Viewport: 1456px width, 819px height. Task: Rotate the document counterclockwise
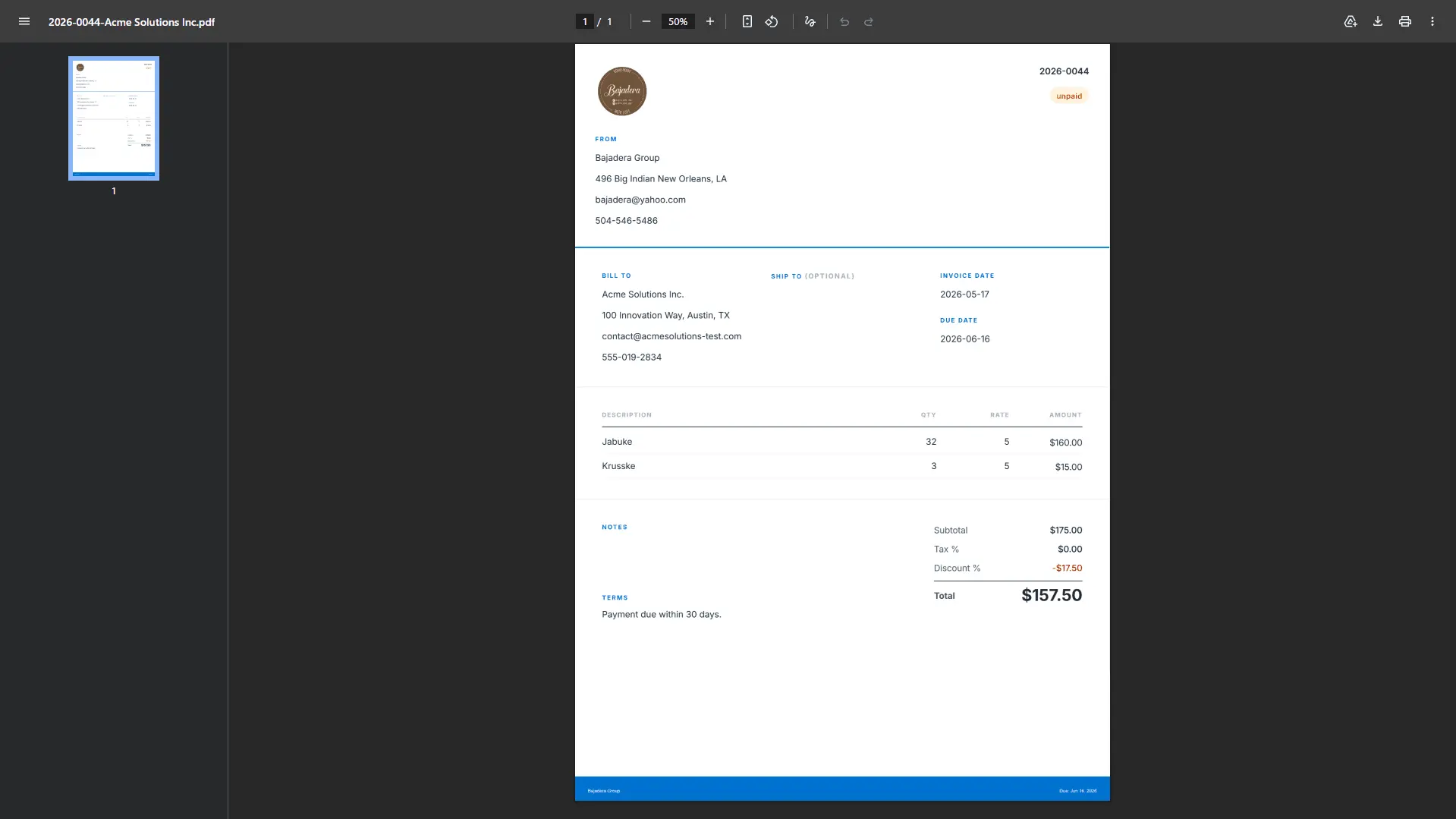pos(772,21)
